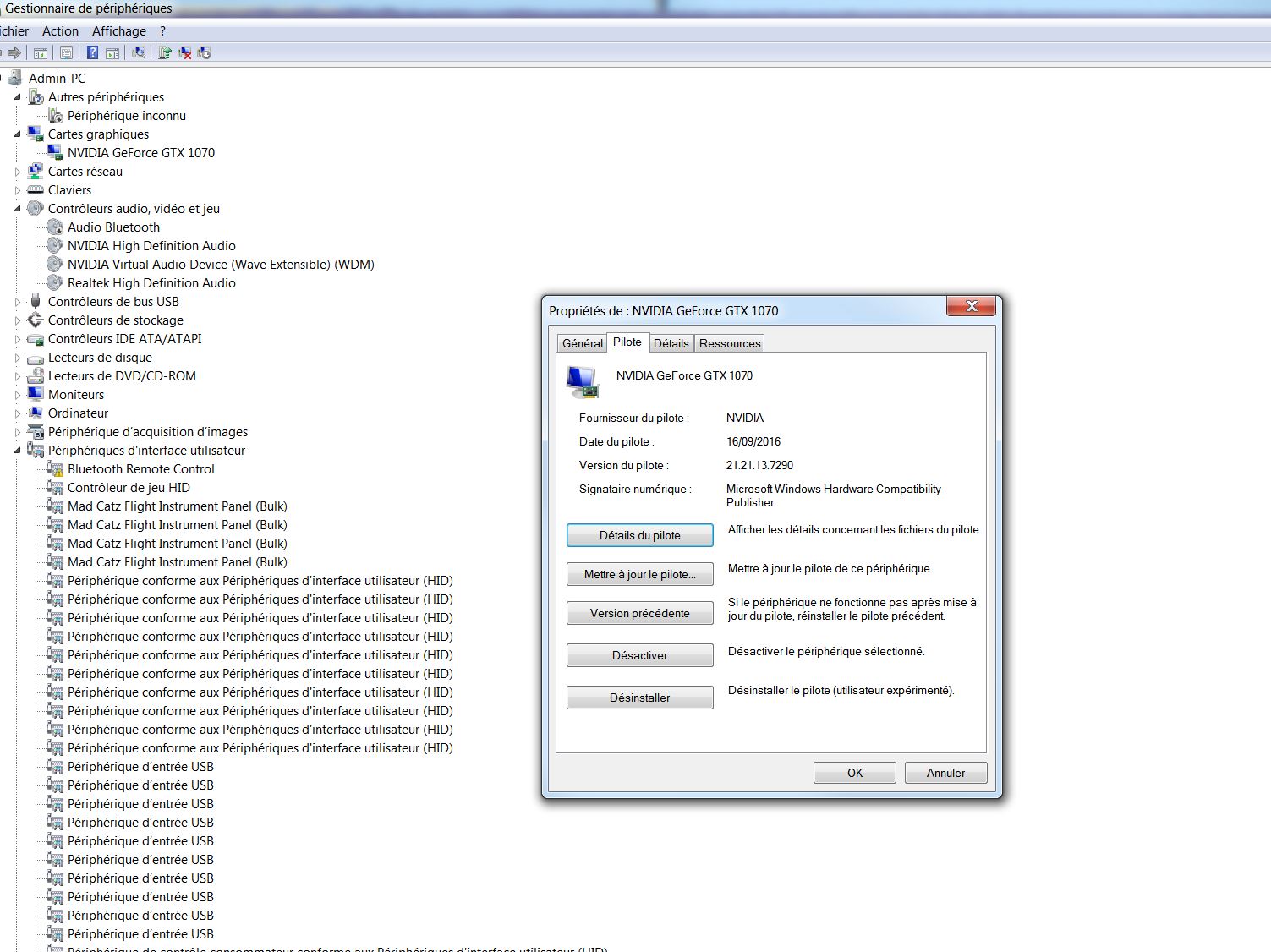Expand the Contrôleurs IDE ATA/ATAPI node
The image size is (1271, 952).
[18, 339]
